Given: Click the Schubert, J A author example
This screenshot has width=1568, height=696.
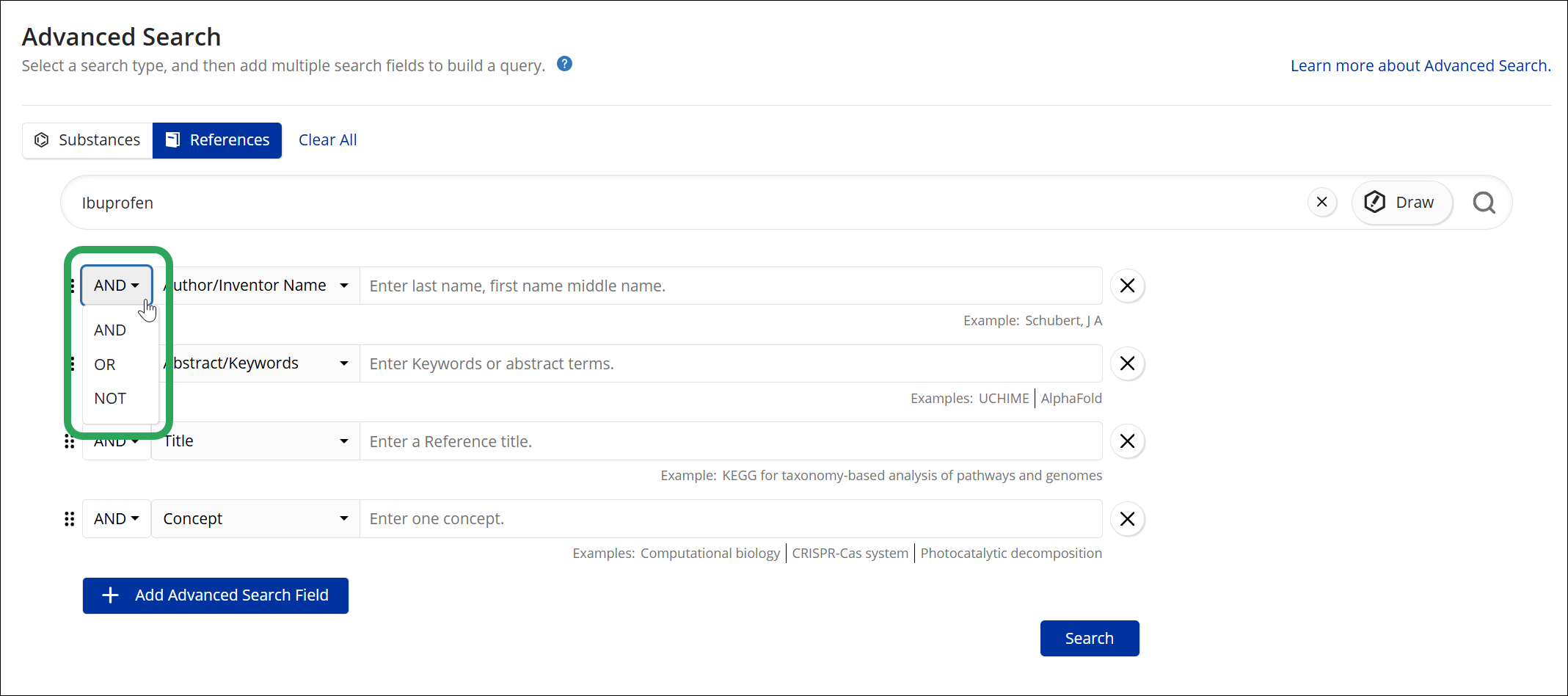Looking at the screenshot, I should coord(1063,320).
